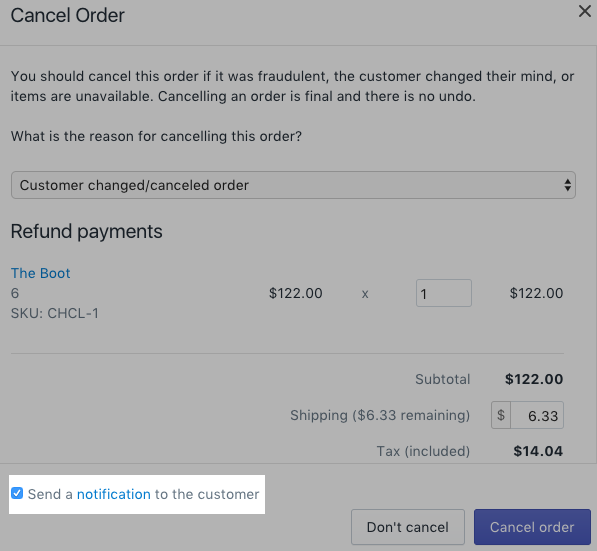Click the dollar sign prefix on shipping field

pyautogui.click(x=501, y=415)
